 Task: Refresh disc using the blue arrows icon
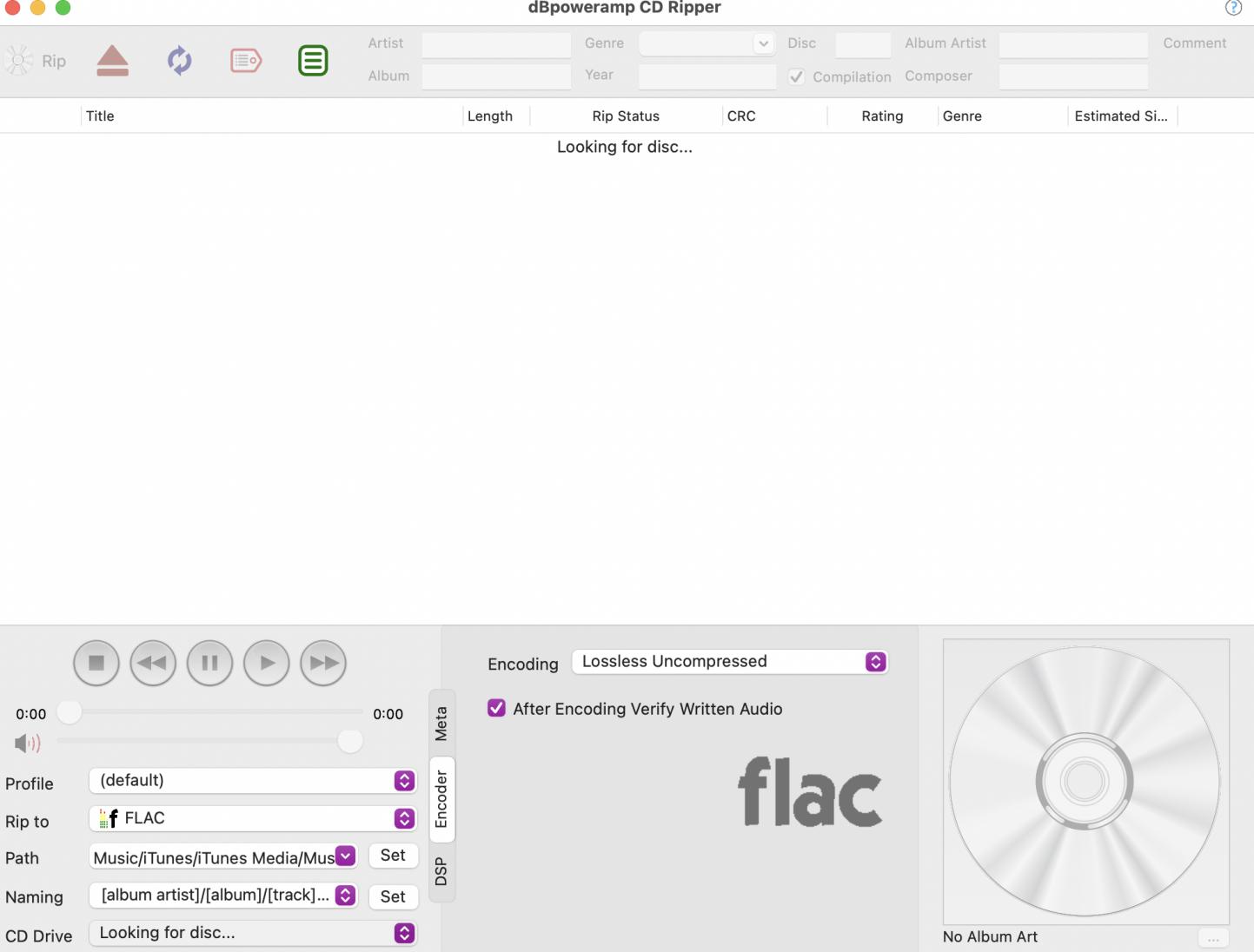pyautogui.click(x=180, y=61)
